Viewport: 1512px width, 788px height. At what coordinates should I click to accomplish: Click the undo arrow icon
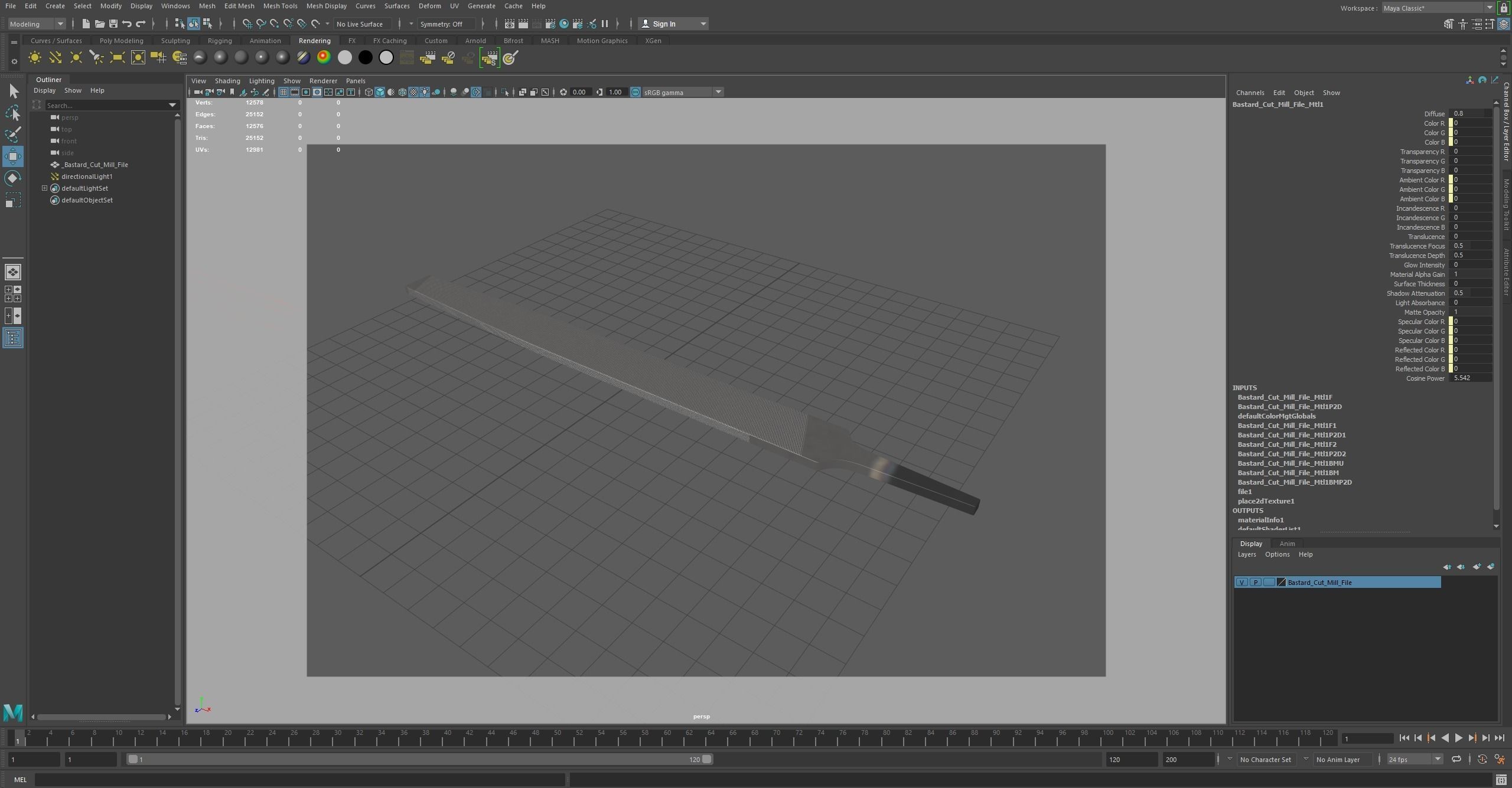point(126,24)
